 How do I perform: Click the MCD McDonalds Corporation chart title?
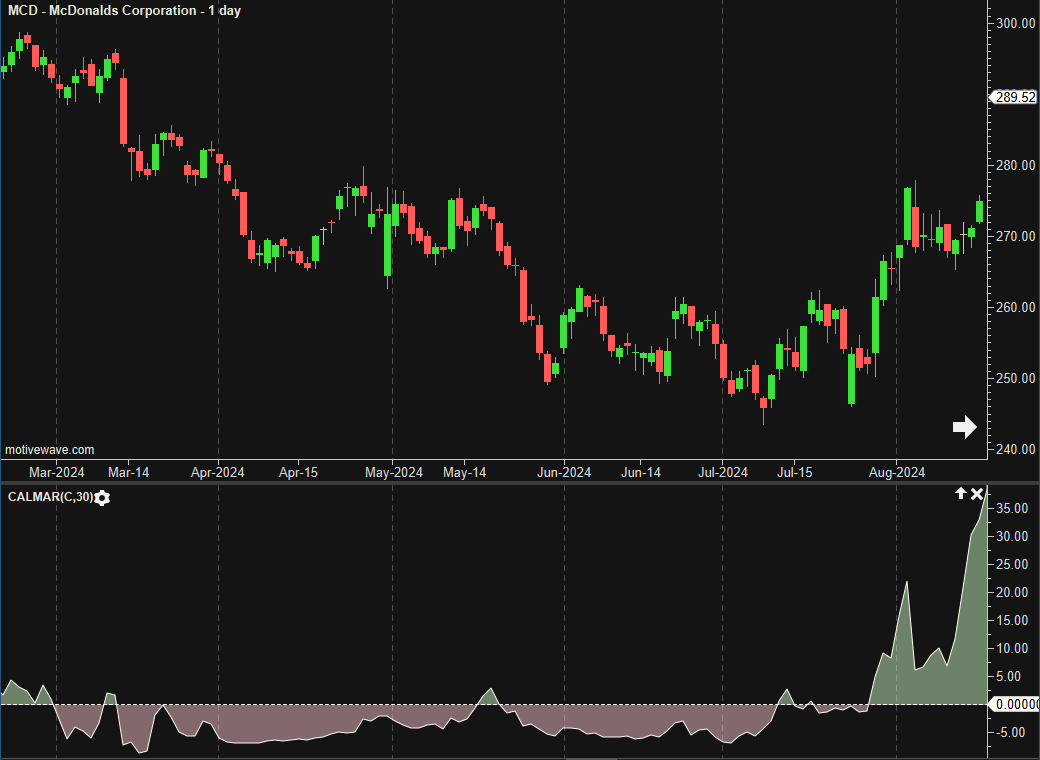124,11
